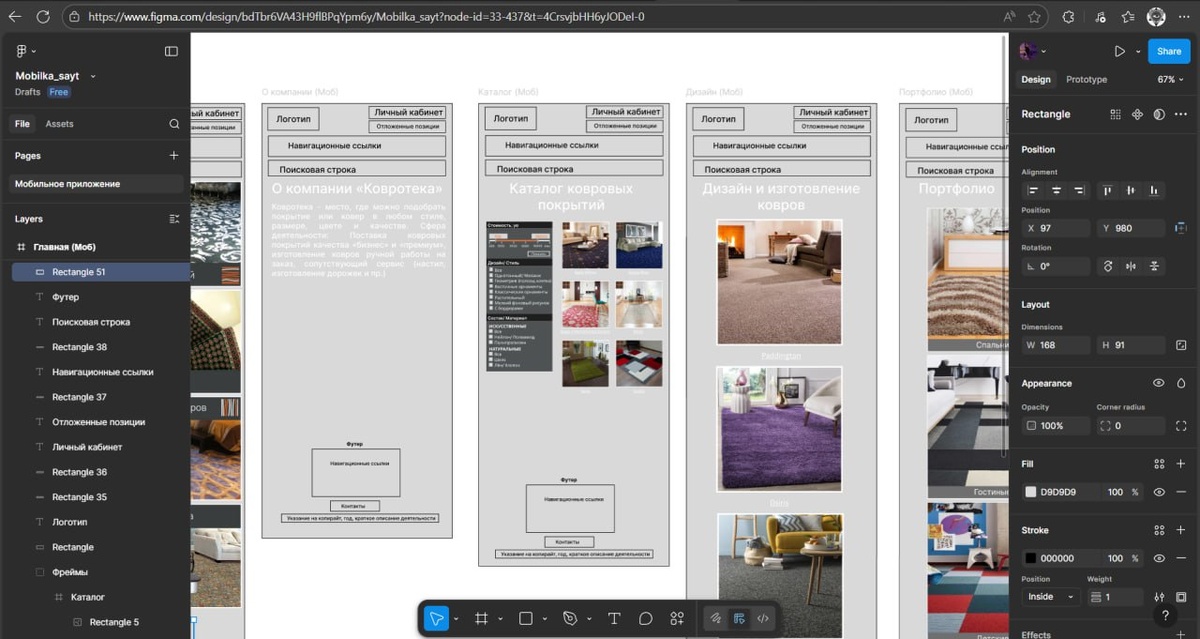Select the Pen tool
Image resolution: width=1200 pixels, height=639 pixels.
570,618
